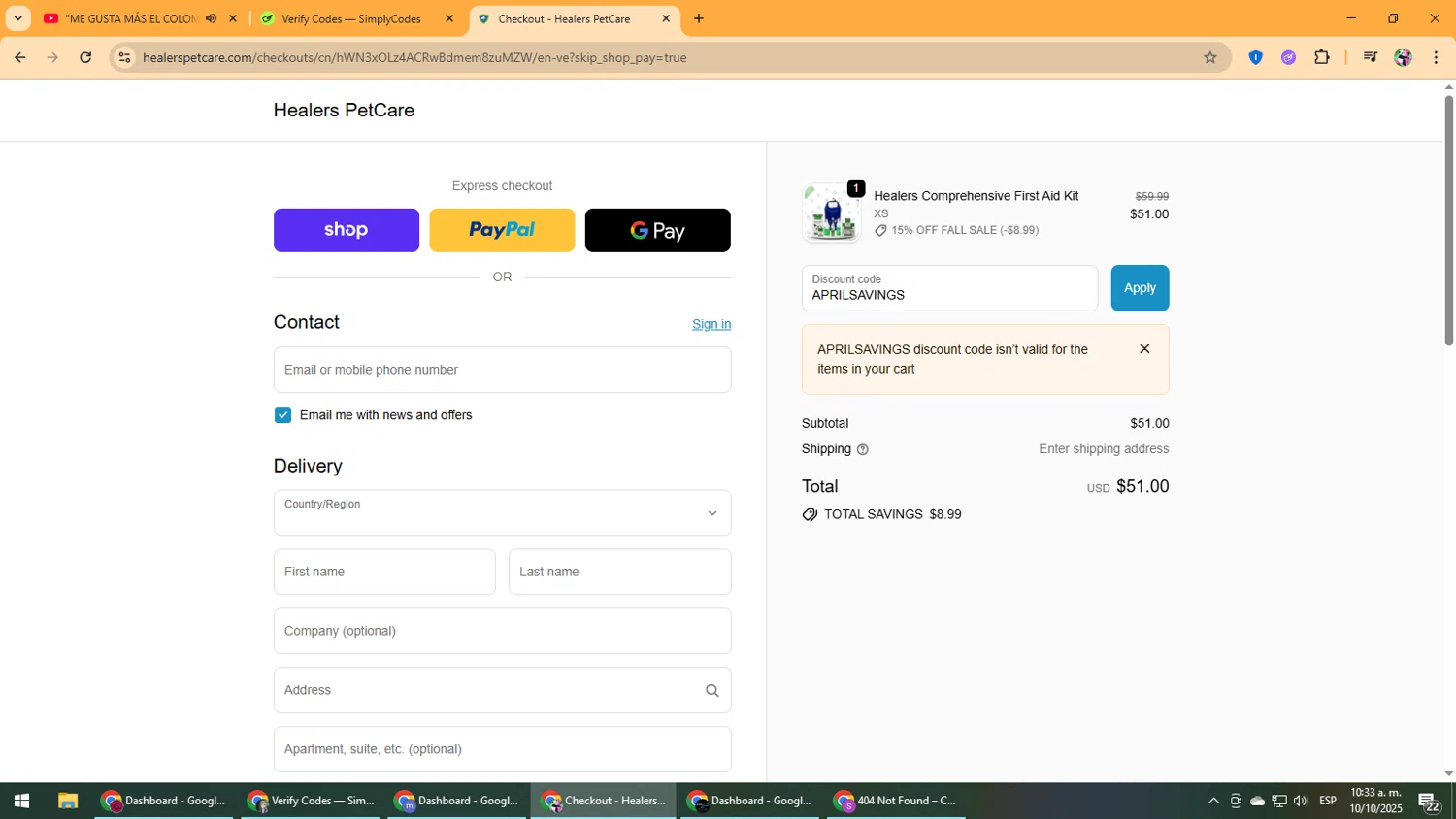This screenshot has height=819, width=1456.
Task: Bookmark this page with the star icon
Action: tap(1210, 57)
